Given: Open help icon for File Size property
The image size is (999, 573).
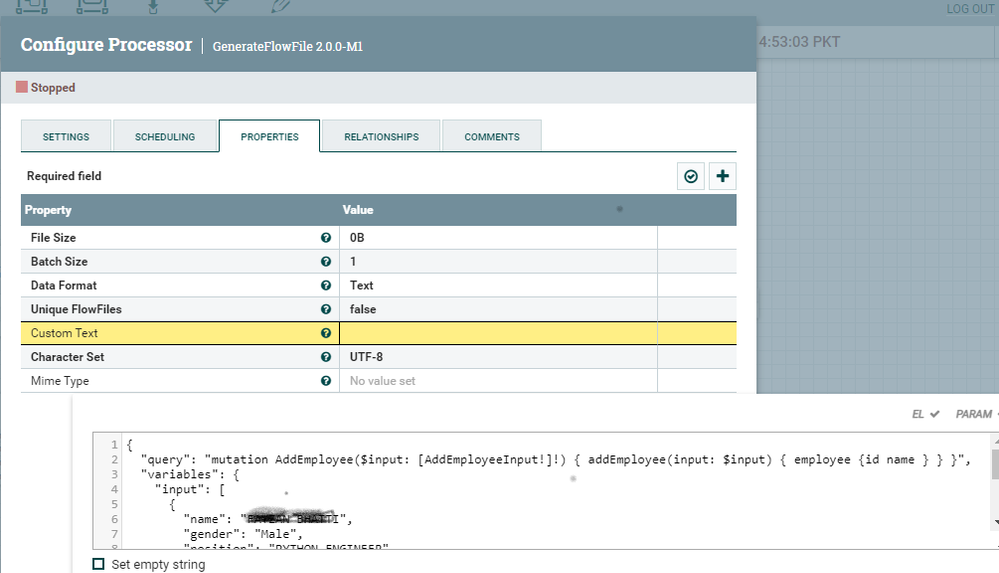Looking at the screenshot, I should (326, 238).
